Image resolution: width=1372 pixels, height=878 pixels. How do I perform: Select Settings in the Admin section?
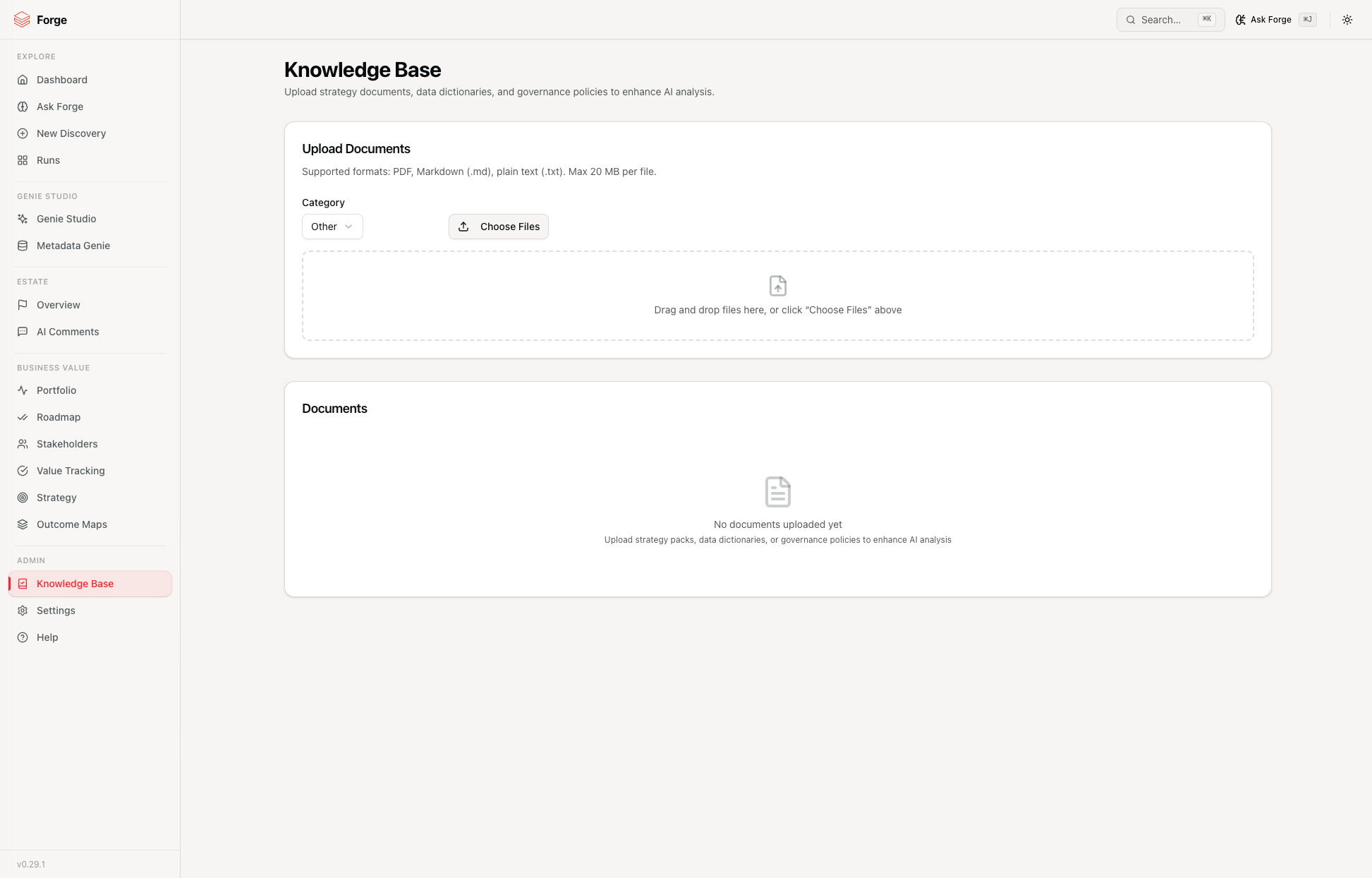[90, 611]
